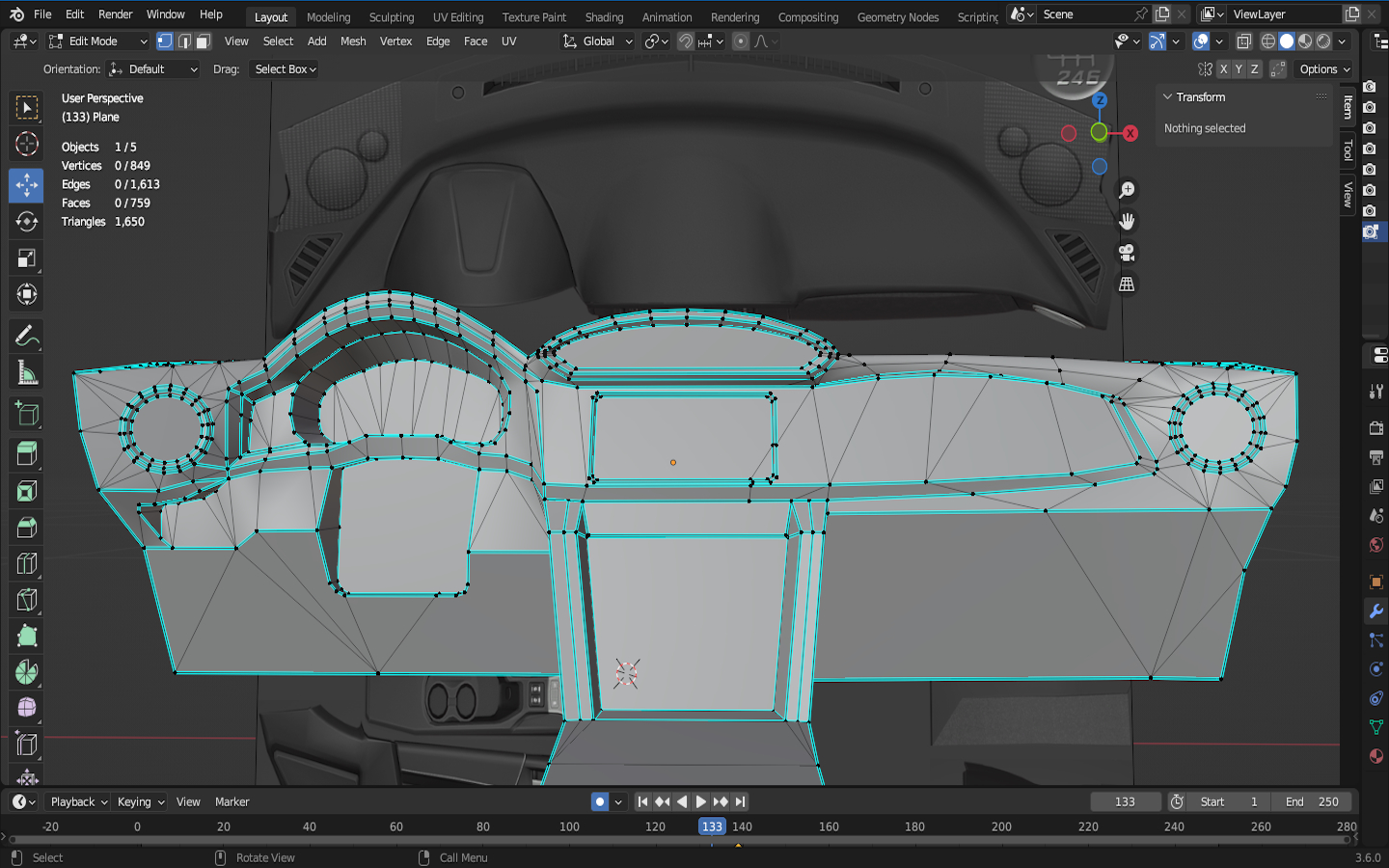1389x868 pixels.
Task: Click the Zoom in/out viewport icon
Action: click(x=1126, y=191)
